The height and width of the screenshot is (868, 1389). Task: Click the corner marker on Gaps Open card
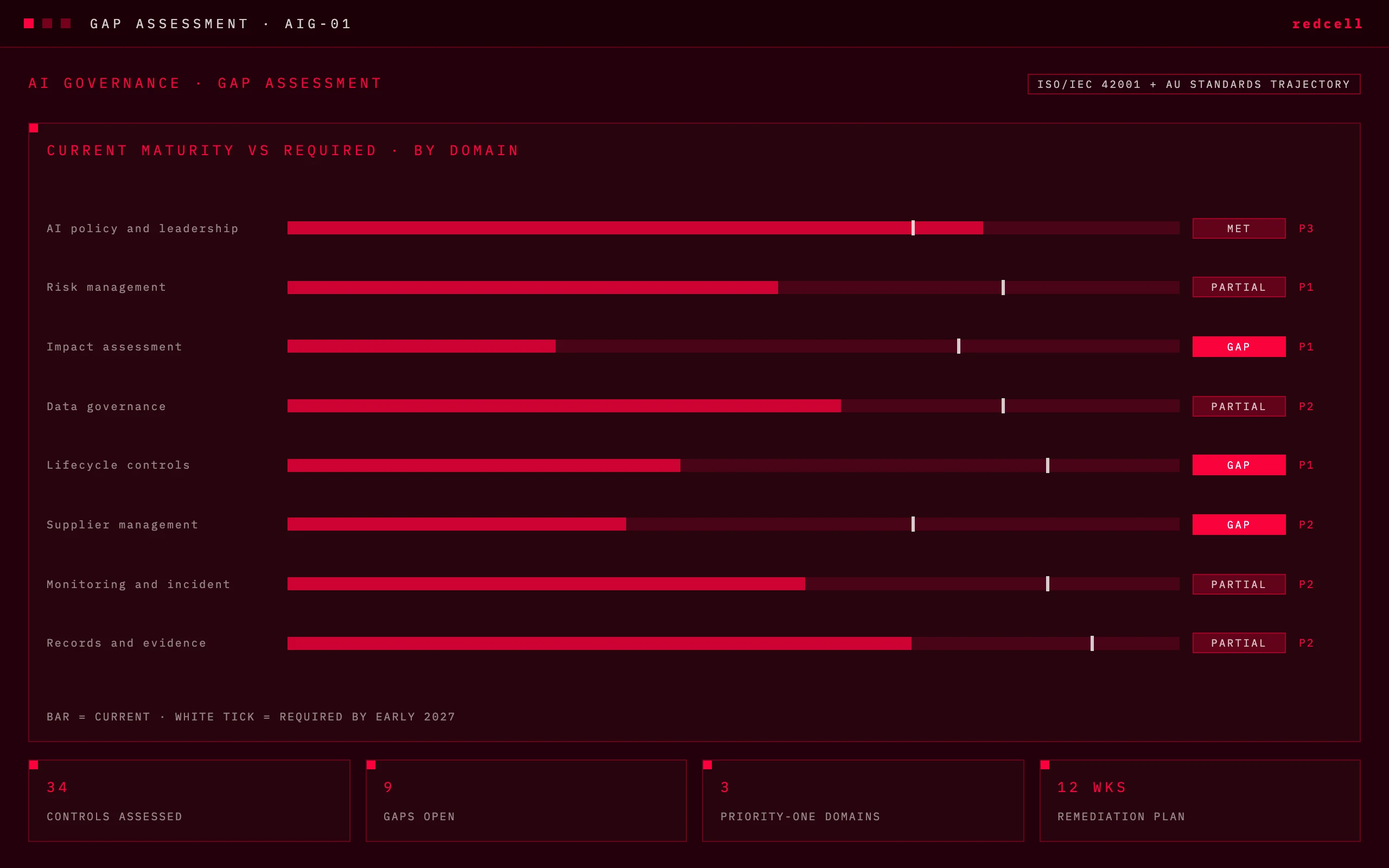coord(371,765)
